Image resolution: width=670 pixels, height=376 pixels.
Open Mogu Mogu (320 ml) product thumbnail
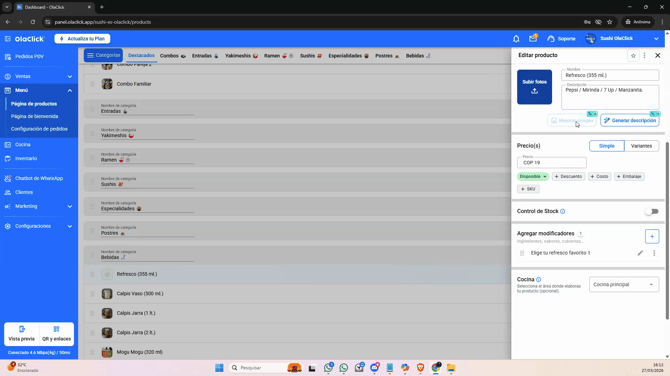pyautogui.click(x=107, y=352)
